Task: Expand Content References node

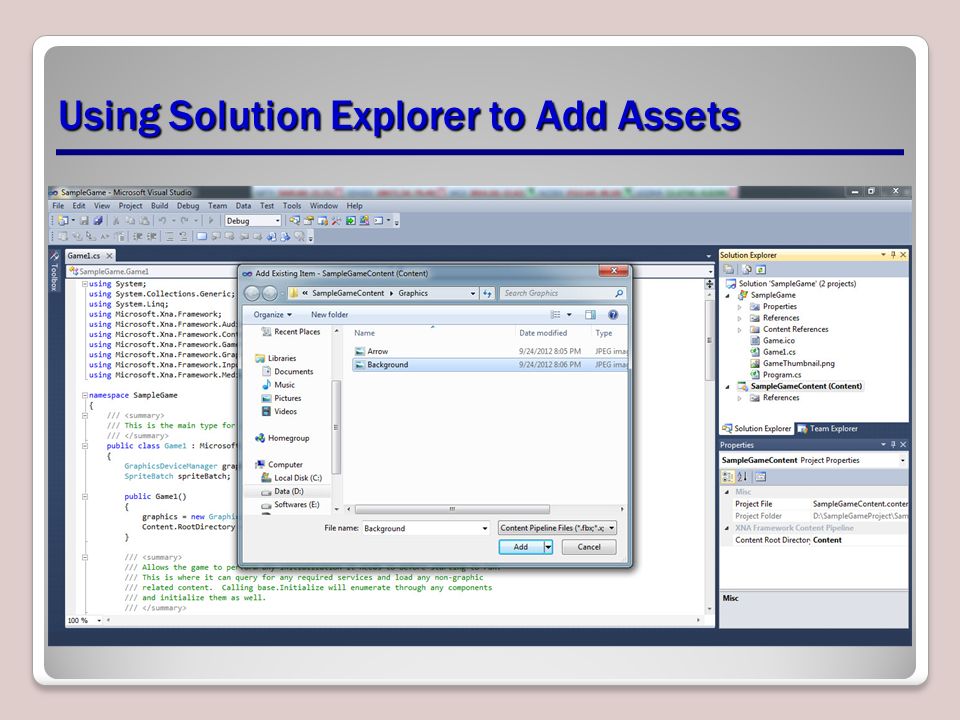Action: tap(740, 329)
